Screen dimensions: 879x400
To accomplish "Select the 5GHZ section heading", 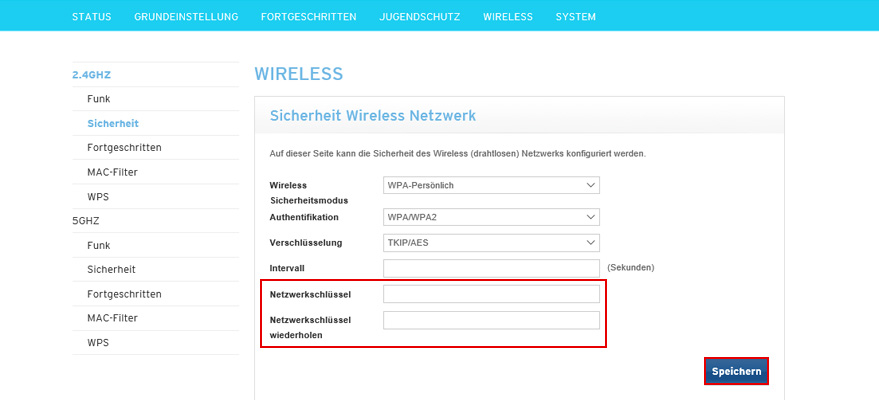I will tap(86, 220).
